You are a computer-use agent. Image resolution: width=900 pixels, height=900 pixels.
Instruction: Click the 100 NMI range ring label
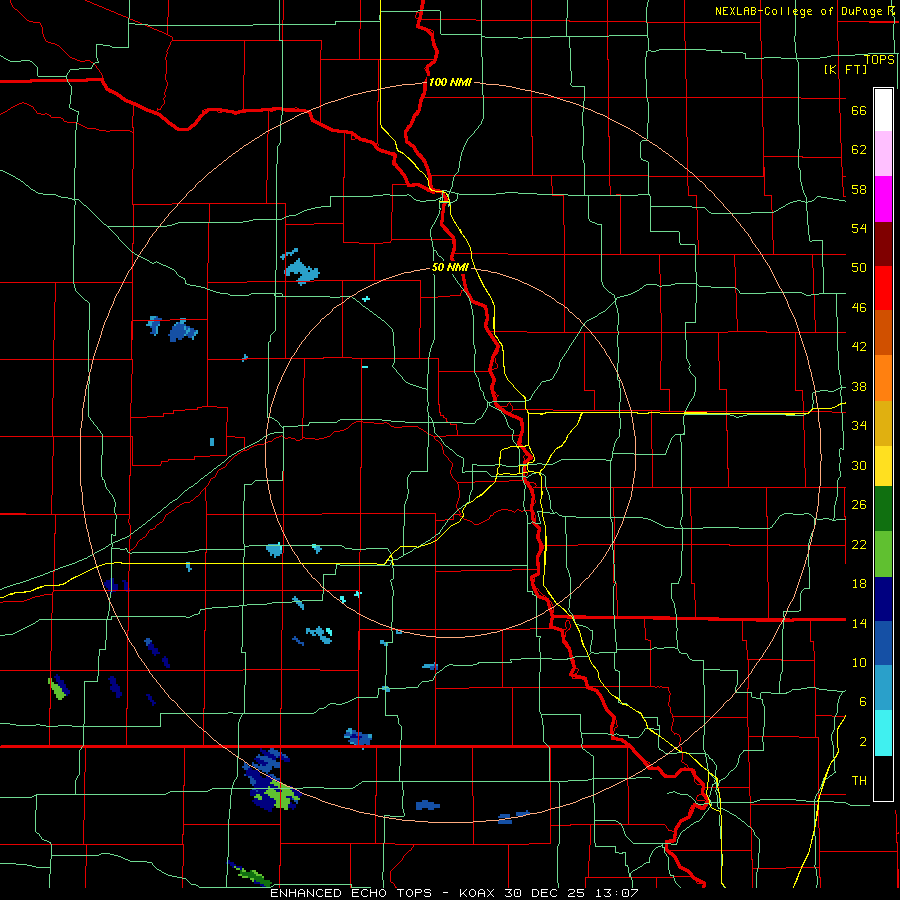(x=450, y=83)
